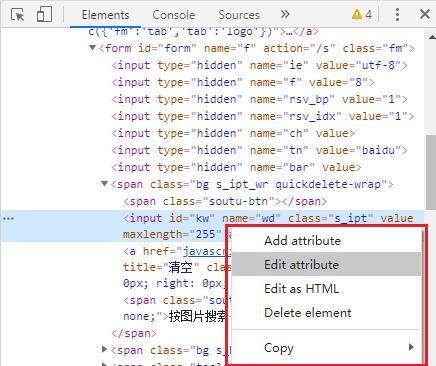The height and width of the screenshot is (366, 436).
Task: Click the javascript href link
Action: [206, 251]
